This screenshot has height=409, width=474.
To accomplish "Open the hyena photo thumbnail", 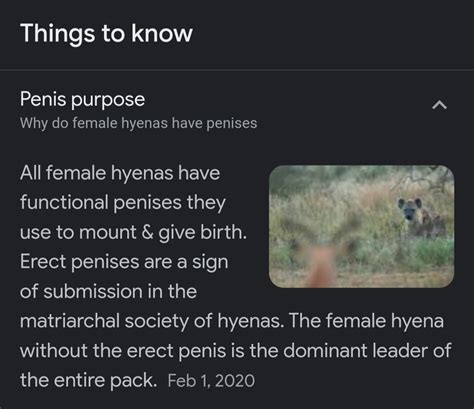I will point(361,226).
